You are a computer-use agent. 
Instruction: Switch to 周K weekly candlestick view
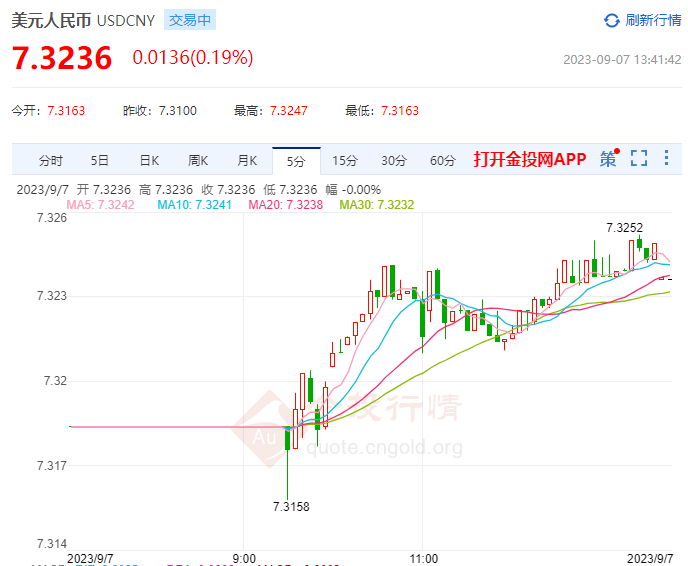point(198,160)
